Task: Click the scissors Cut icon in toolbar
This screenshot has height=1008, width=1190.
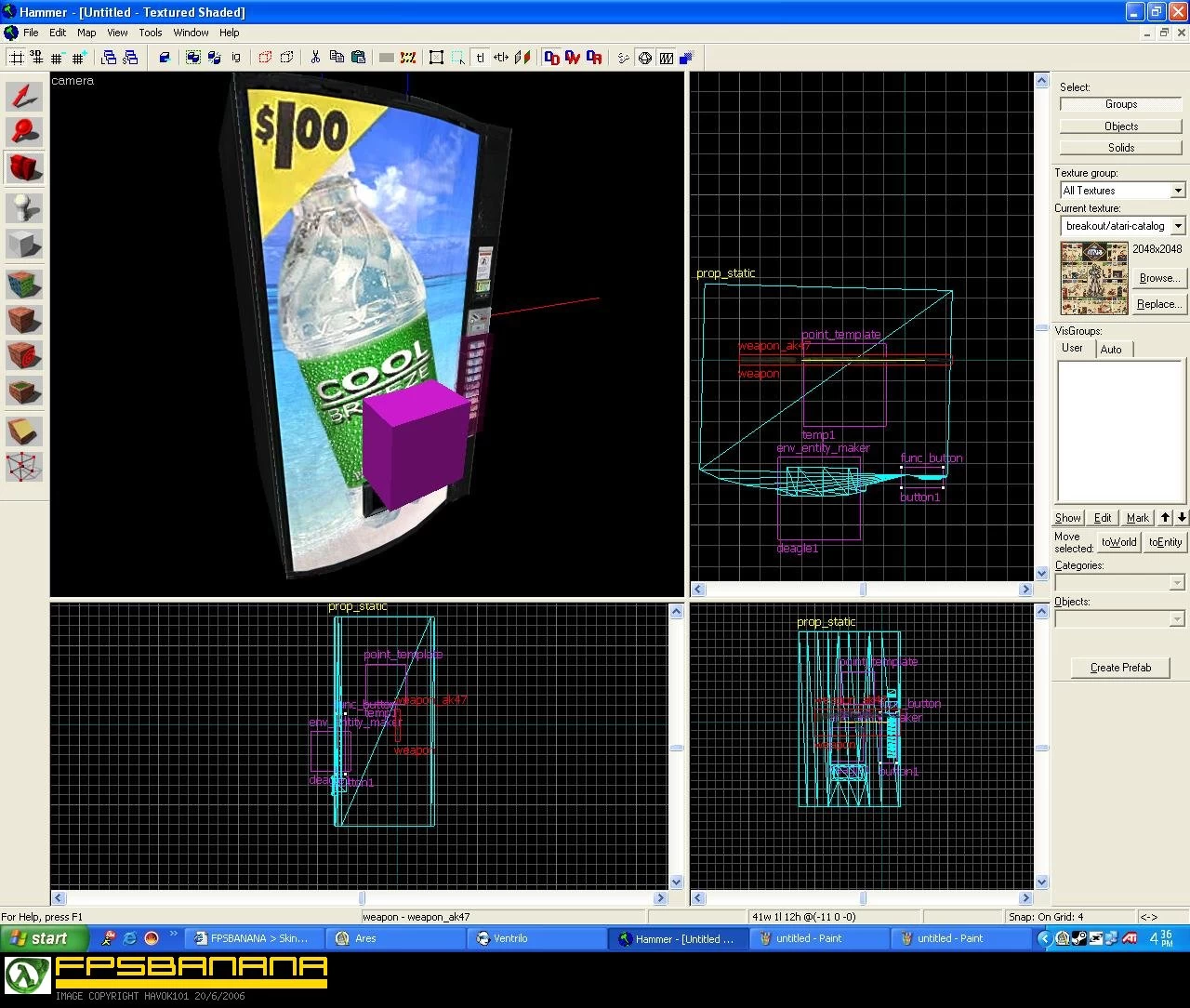Action: 315,58
